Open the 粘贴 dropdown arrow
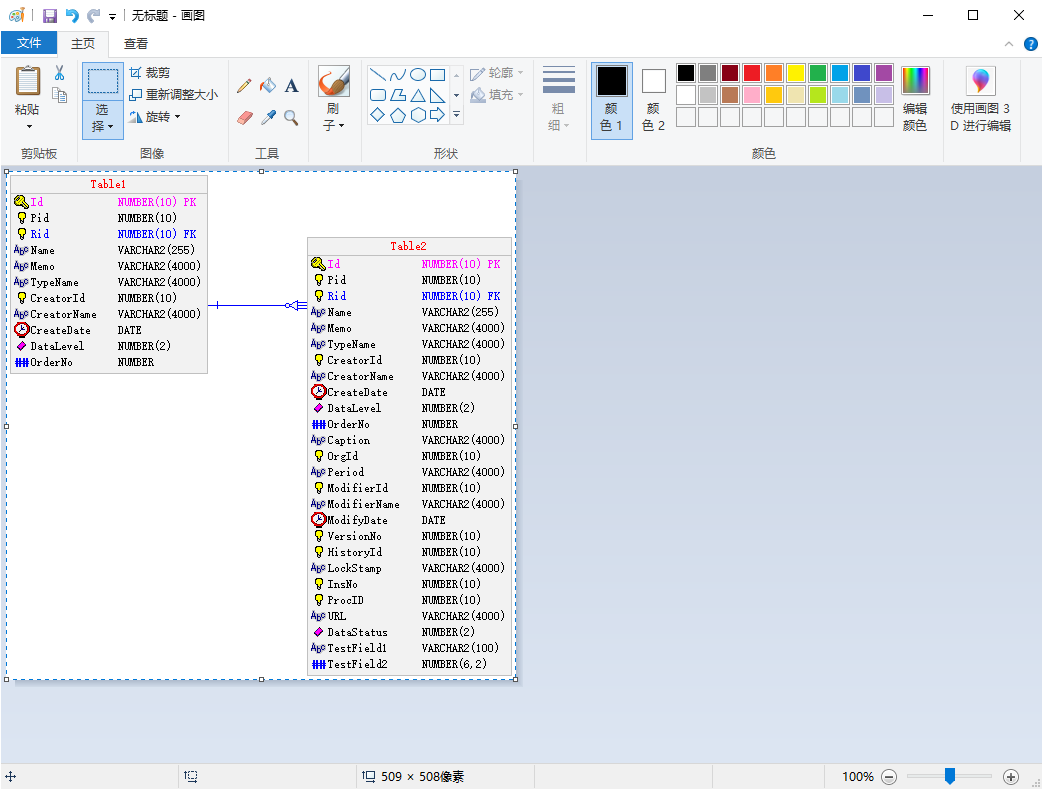This screenshot has width=1043, height=790. 28,126
